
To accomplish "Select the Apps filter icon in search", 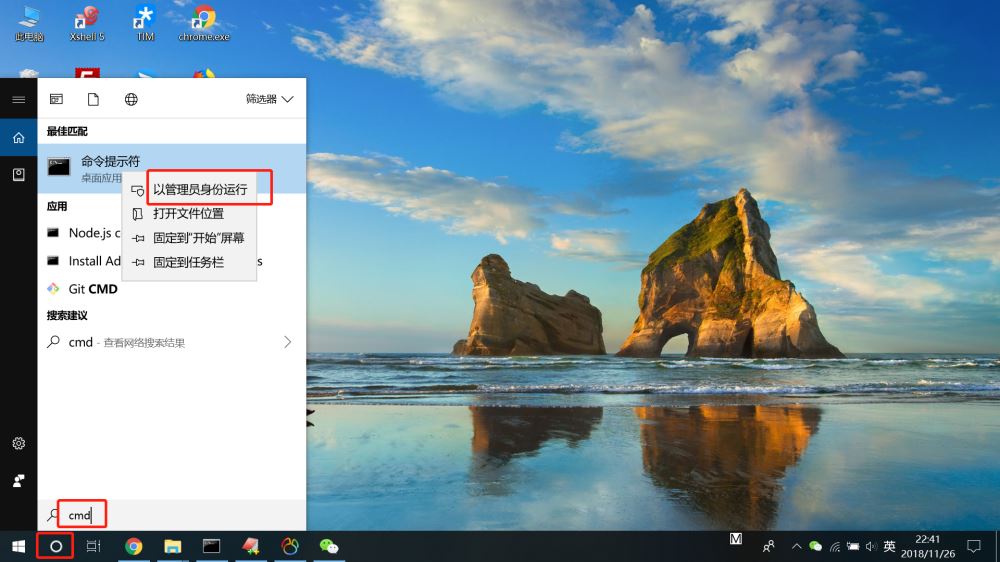I will pos(56,99).
